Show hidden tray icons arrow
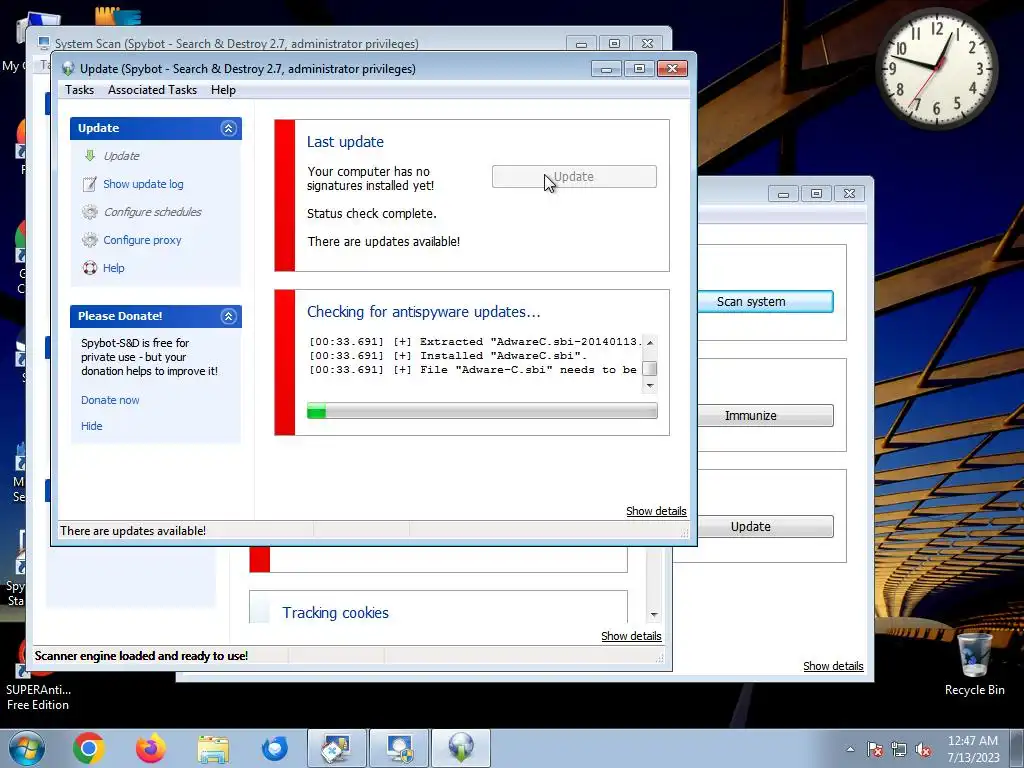Image resolution: width=1024 pixels, height=768 pixels. (x=850, y=750)
